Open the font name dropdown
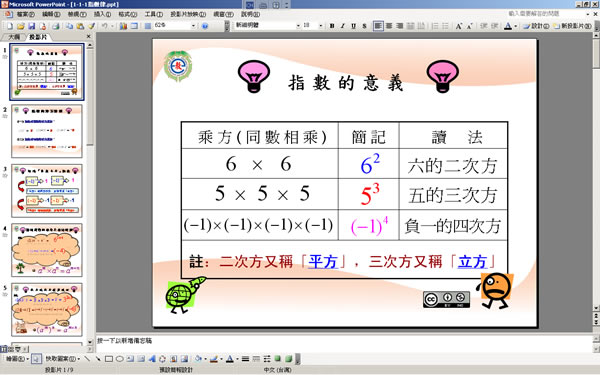 298,26
